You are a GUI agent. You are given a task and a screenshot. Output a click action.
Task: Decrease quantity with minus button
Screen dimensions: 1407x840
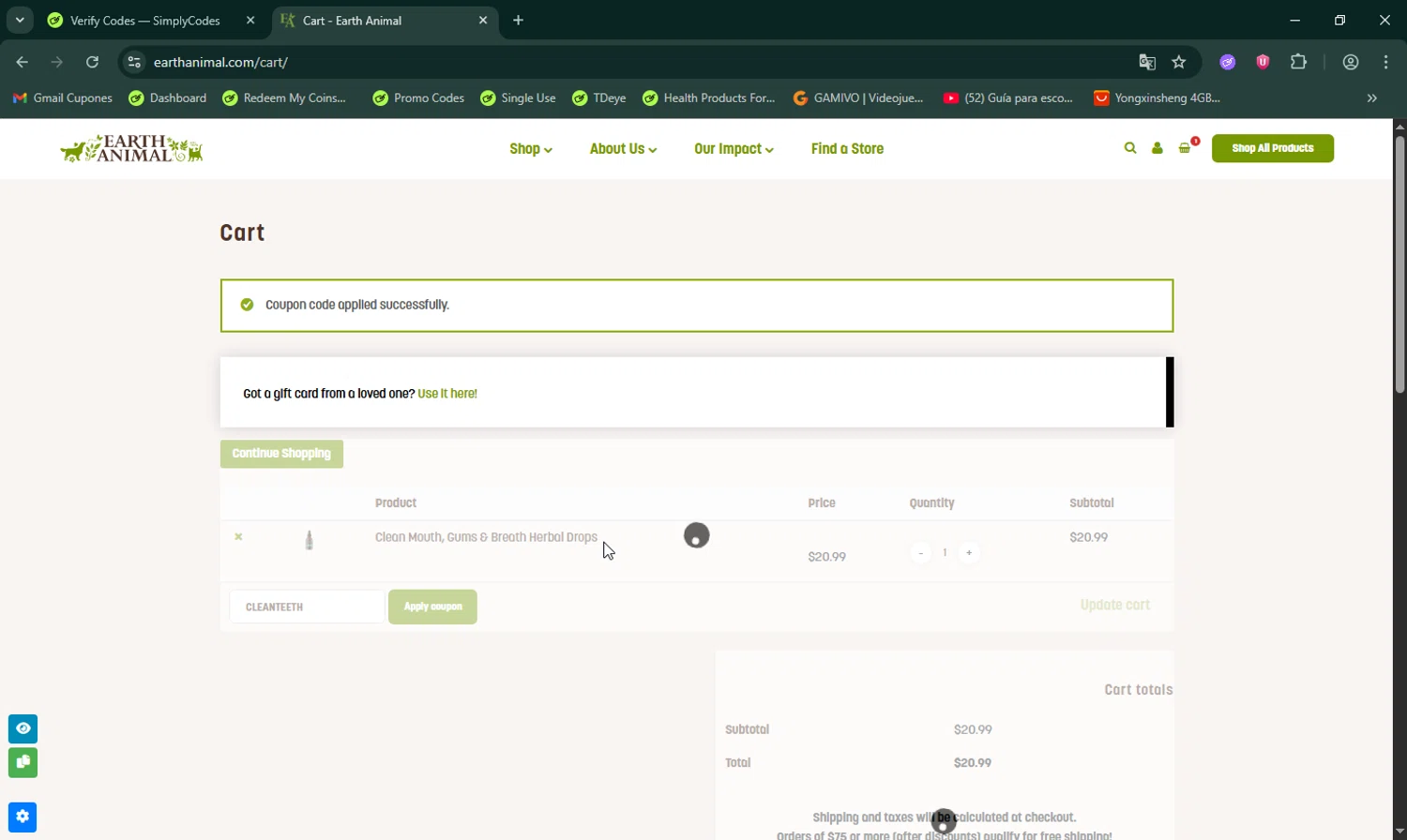[921, 553]
